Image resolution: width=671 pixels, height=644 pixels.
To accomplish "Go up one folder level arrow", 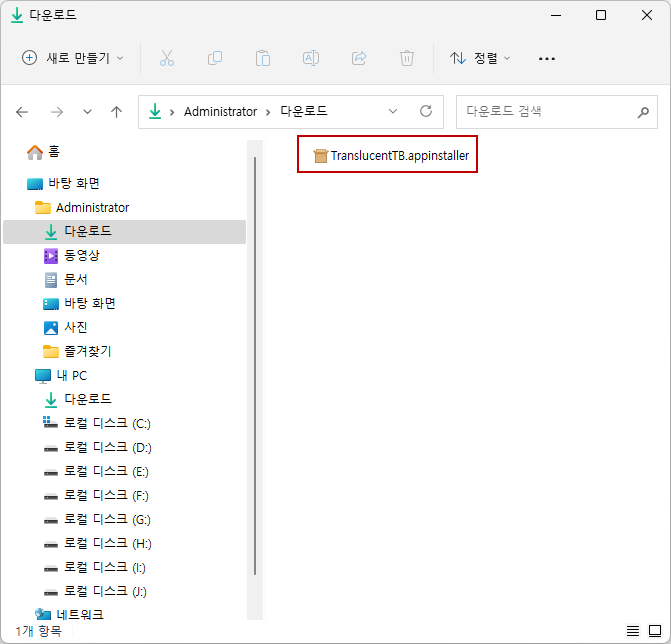I will (116, 112).
